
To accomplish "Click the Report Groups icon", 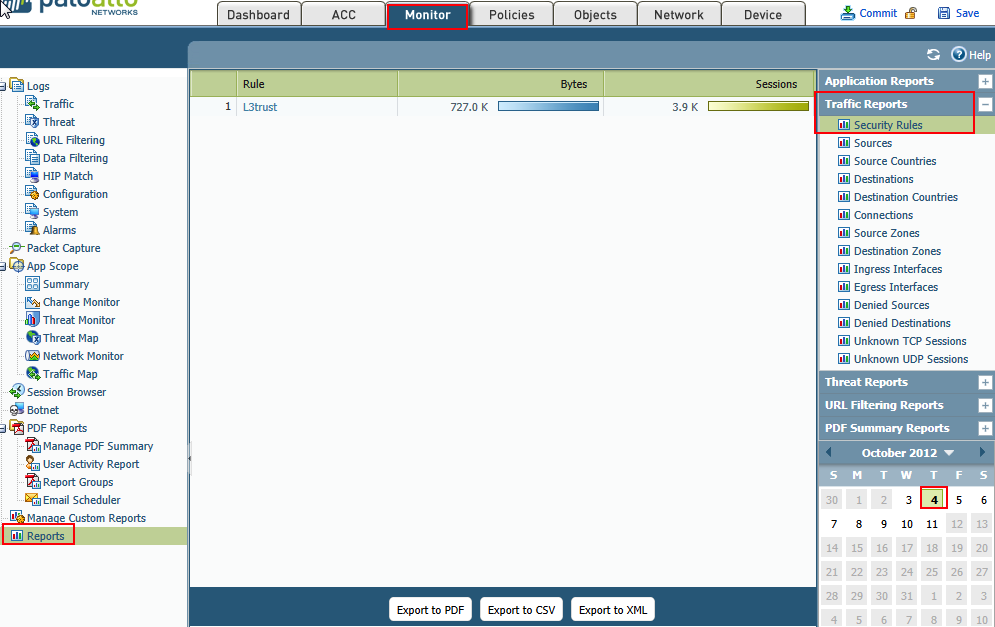I will coord(32,481).
